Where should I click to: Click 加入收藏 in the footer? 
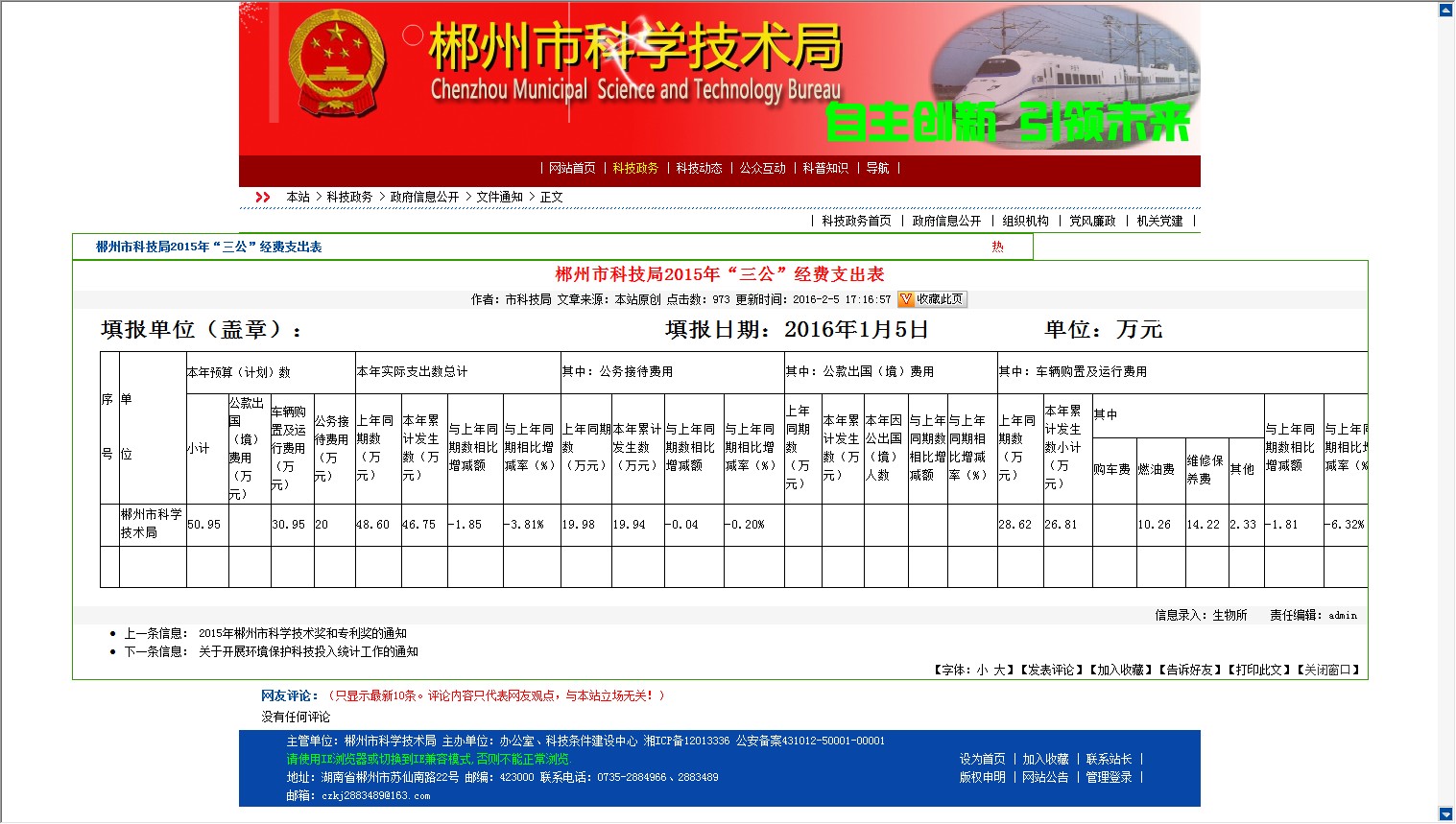pyautogui.click(x=1045, y=759)
